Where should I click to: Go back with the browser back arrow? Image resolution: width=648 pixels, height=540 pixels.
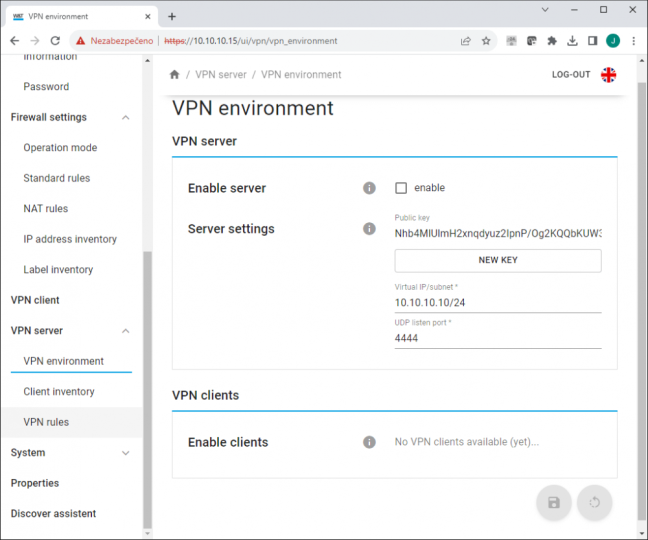14,40
